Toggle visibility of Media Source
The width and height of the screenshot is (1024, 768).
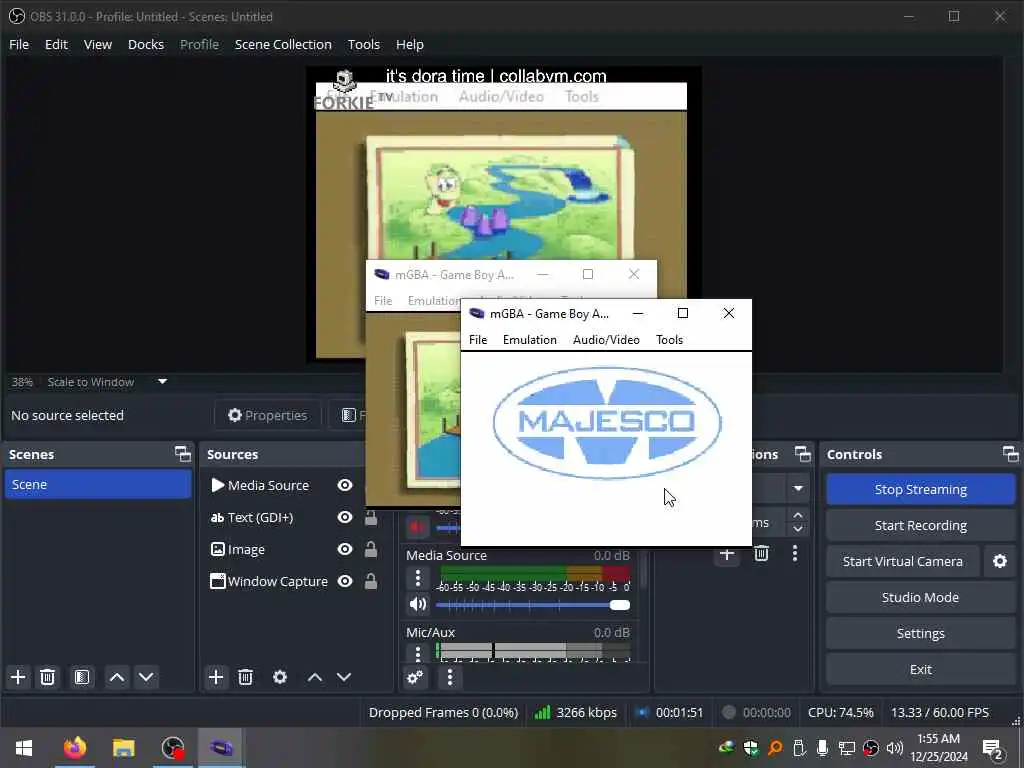click(x=345, y=485)
